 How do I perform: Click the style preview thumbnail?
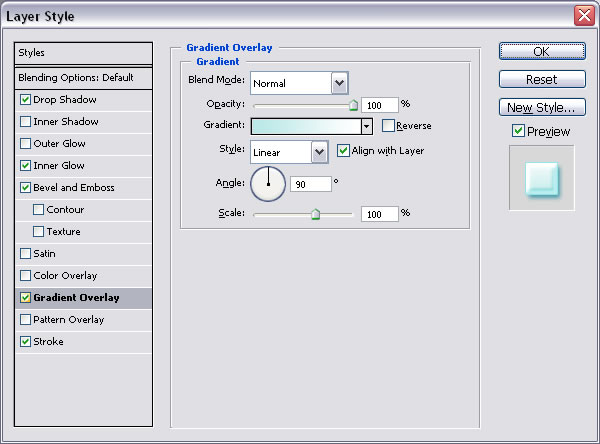541,178
